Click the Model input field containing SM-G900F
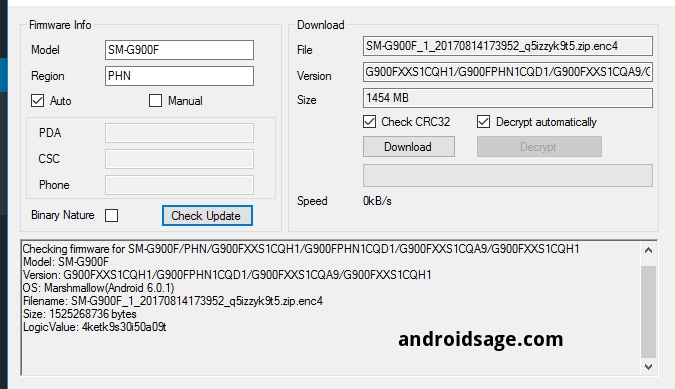This screenshot has height=389, width=675. click(x=179, y=50)
